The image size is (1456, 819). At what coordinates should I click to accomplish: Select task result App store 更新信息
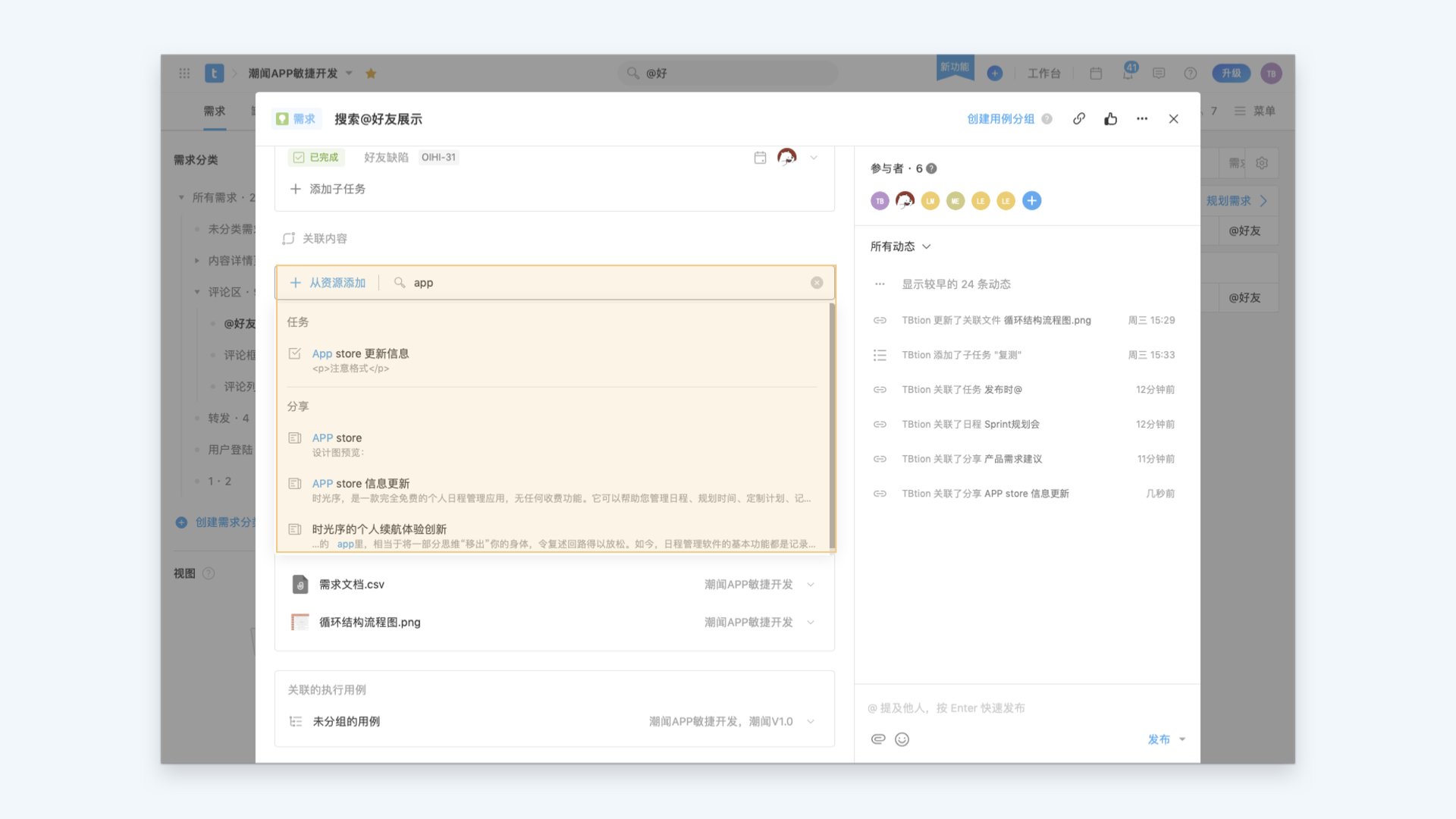553,361
